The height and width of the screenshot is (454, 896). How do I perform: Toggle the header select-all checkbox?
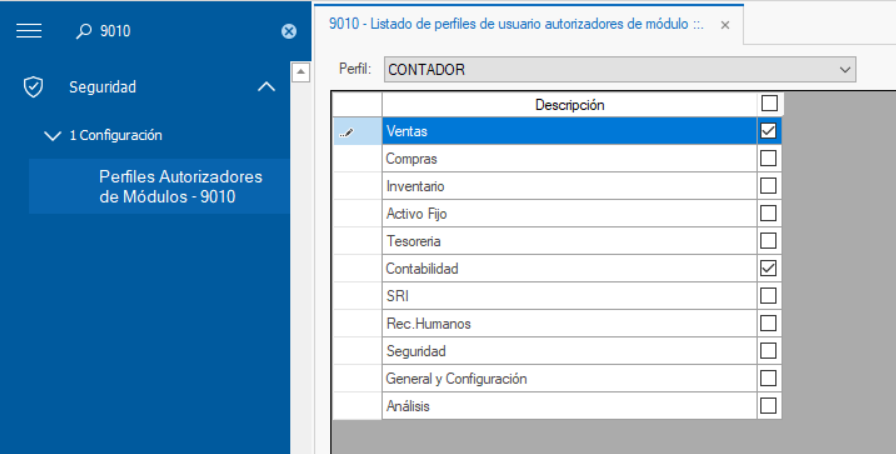pos(769,103)
